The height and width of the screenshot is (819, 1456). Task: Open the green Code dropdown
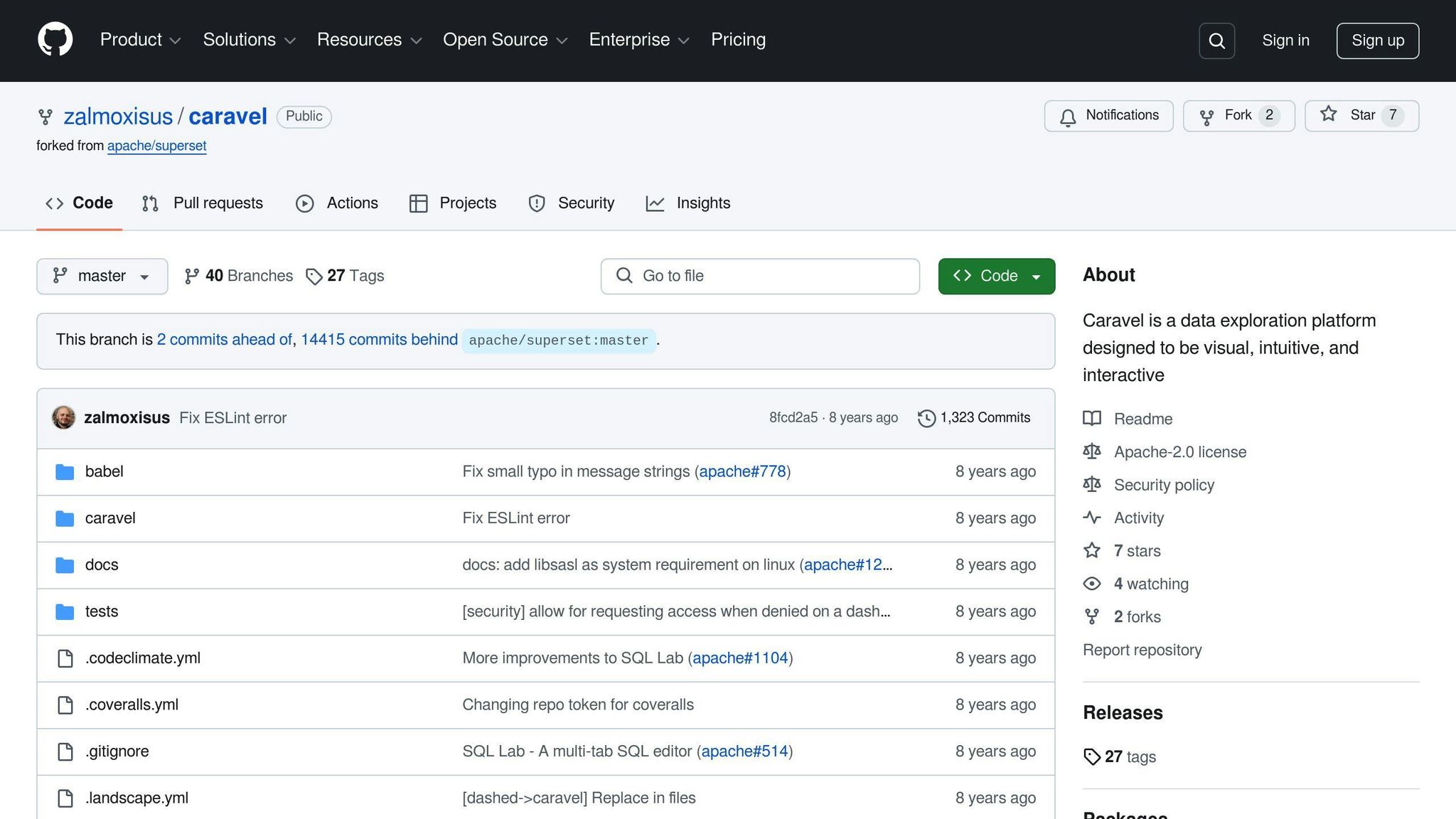pos(996,276)
